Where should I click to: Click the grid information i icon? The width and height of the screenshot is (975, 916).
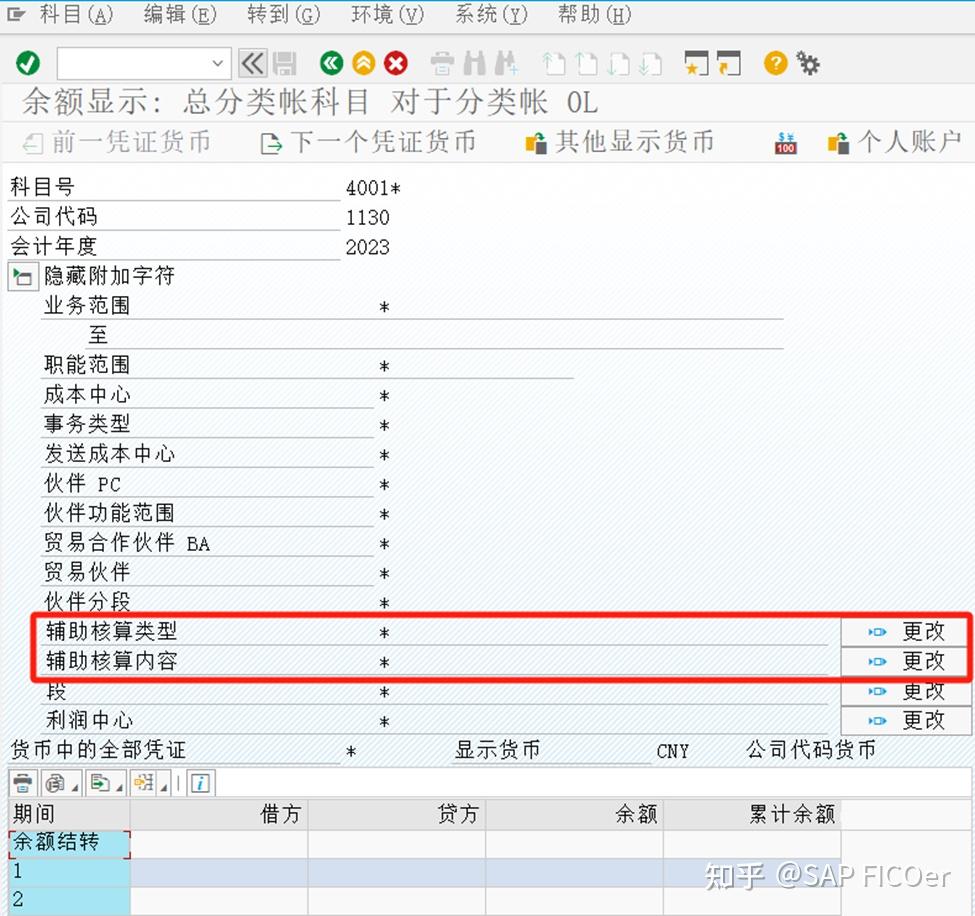(201, 783)
